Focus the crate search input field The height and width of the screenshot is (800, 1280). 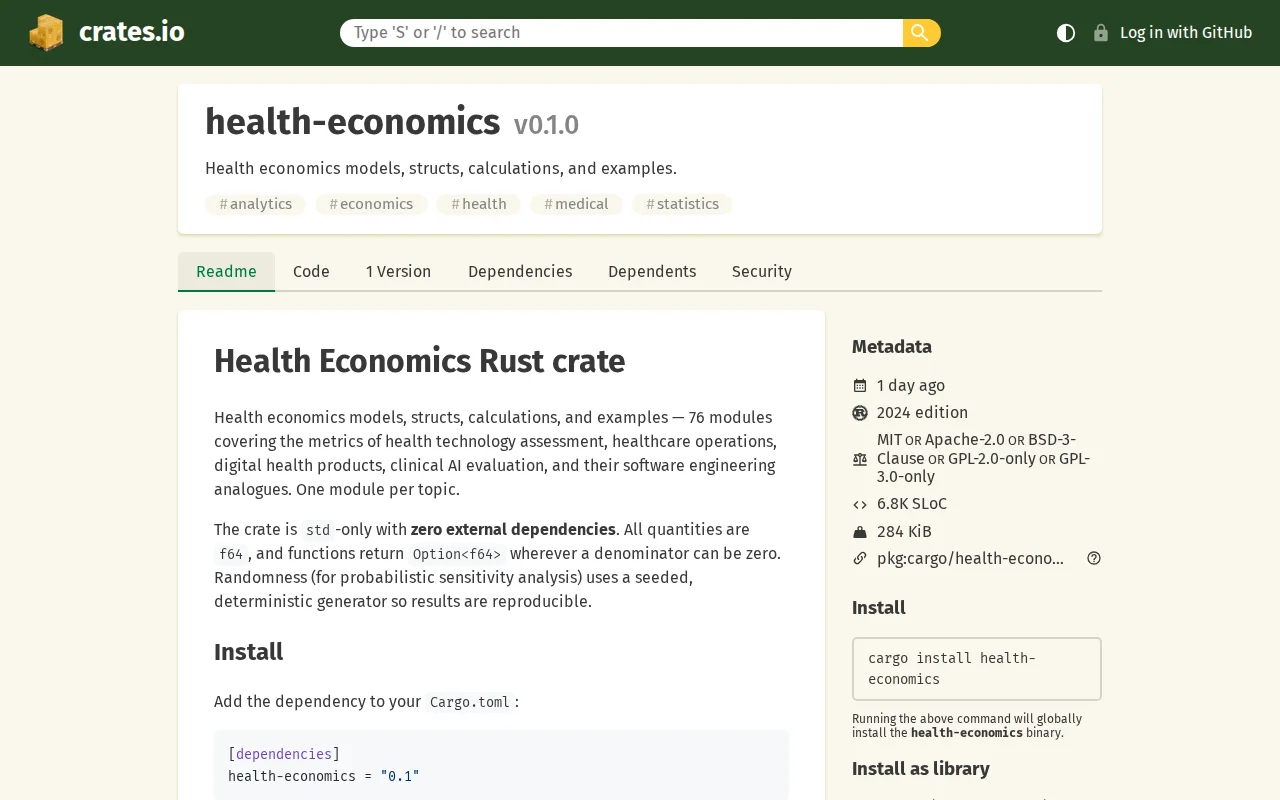coord(621,33)
